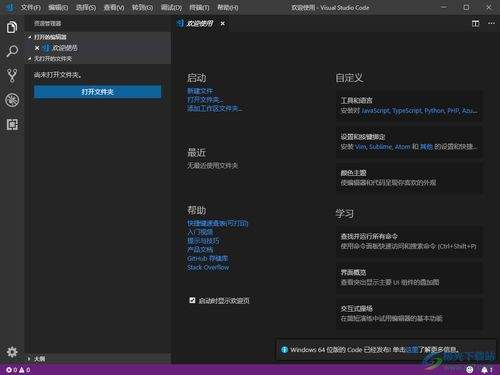Screen dimensions: 500x375
Task: Open the 编辑(E) menu
Action: tap(58, 7)
